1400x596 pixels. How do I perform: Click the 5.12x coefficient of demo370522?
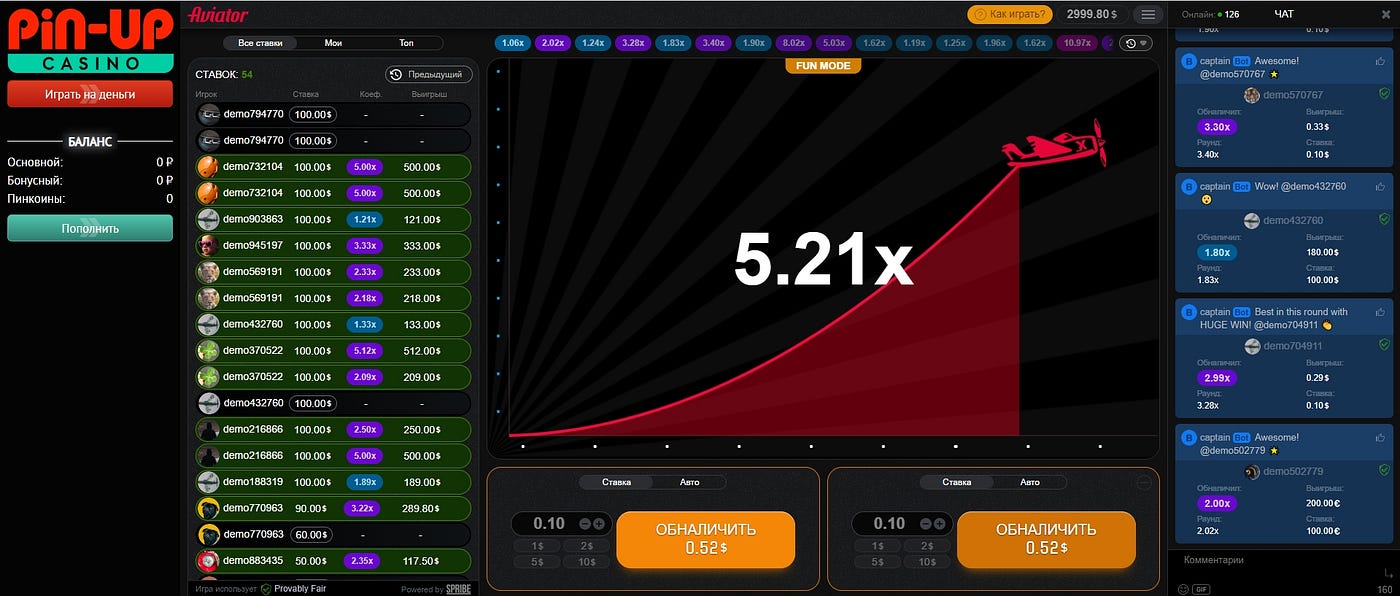pos(365,351)
